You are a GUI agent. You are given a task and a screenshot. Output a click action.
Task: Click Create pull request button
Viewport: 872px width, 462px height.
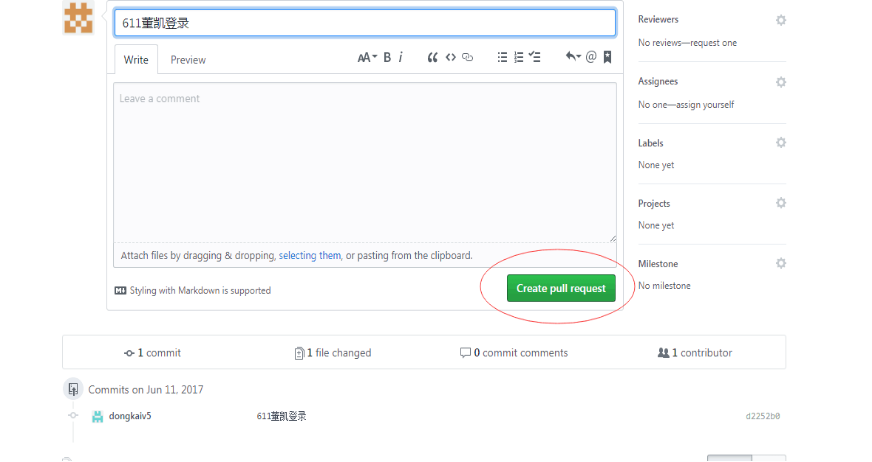pos(561,288)
